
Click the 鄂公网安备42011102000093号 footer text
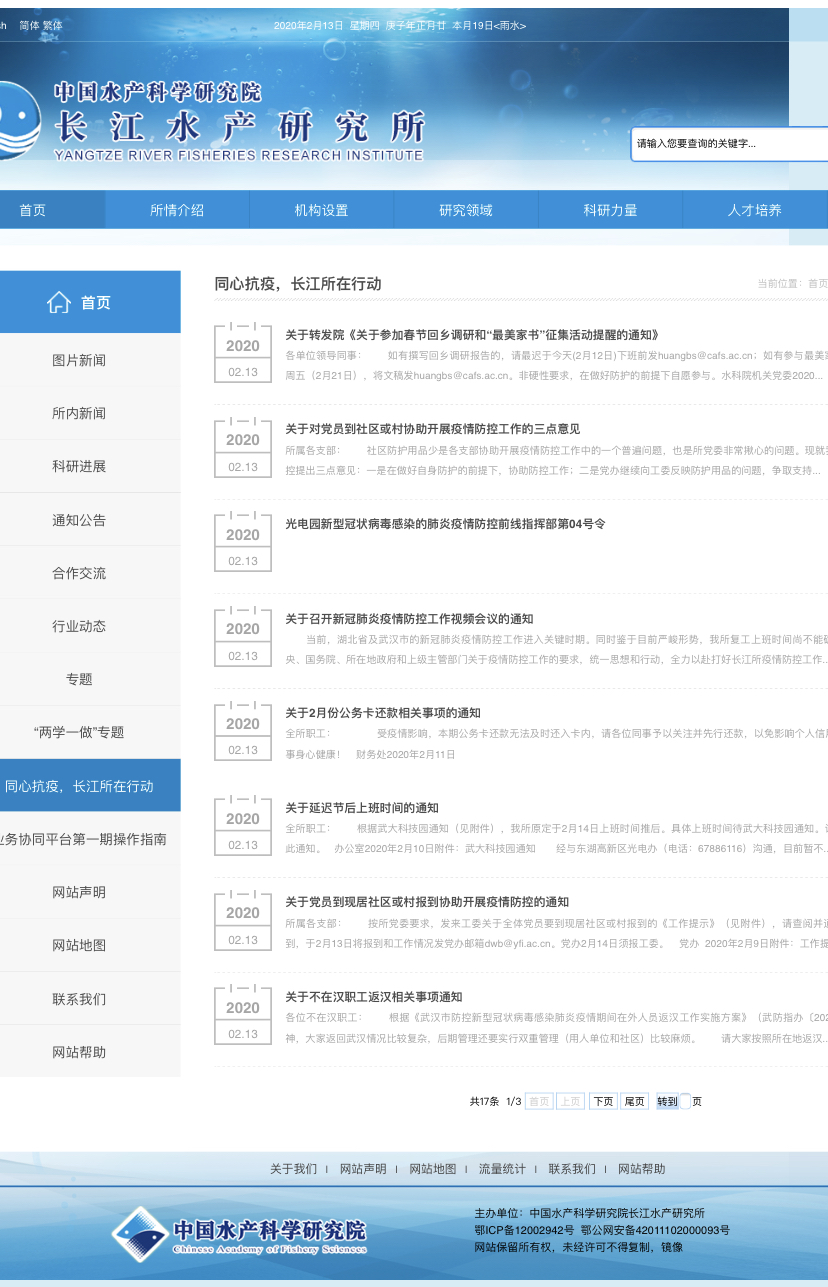coord(655,1230)
